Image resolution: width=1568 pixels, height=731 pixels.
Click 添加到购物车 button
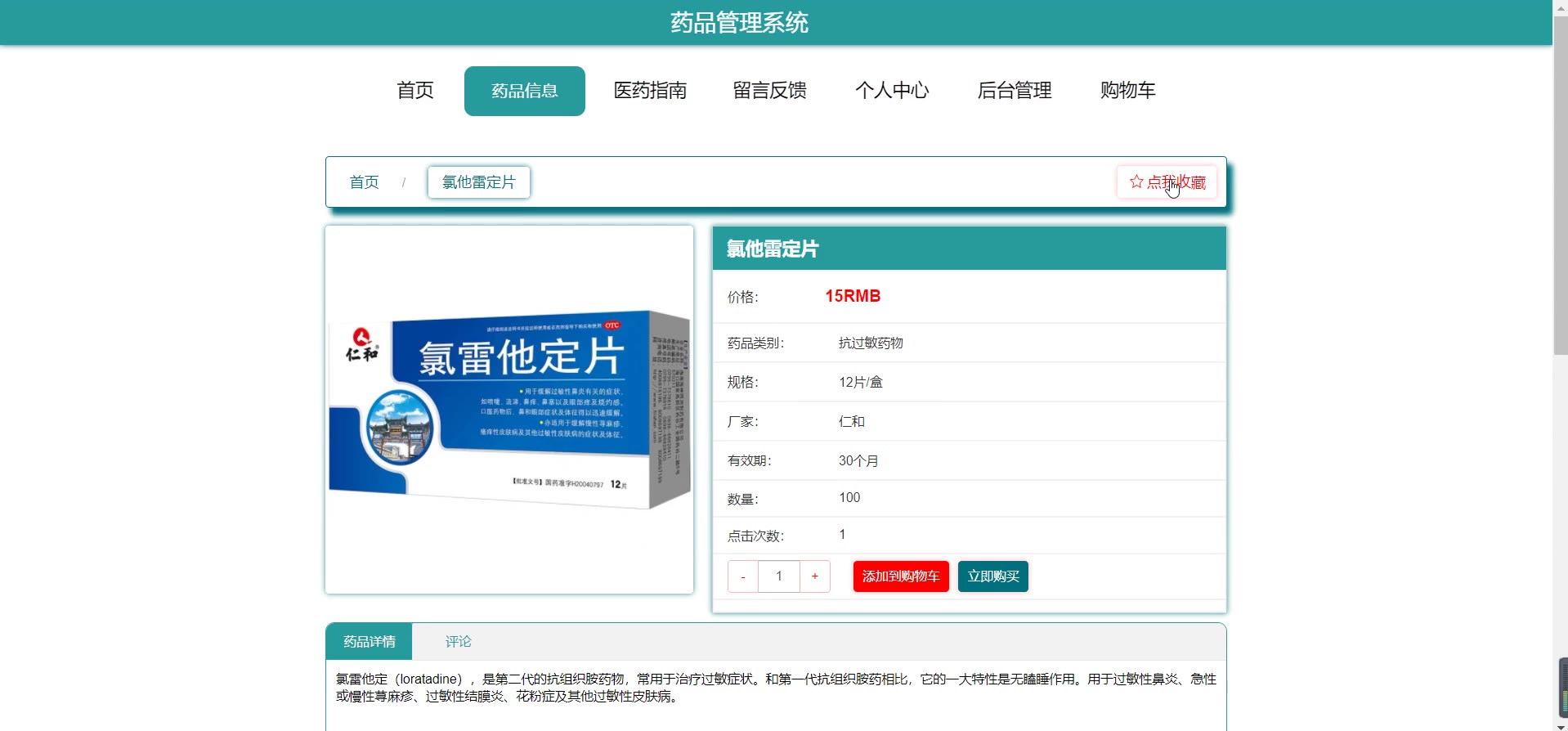click(901, 576)
